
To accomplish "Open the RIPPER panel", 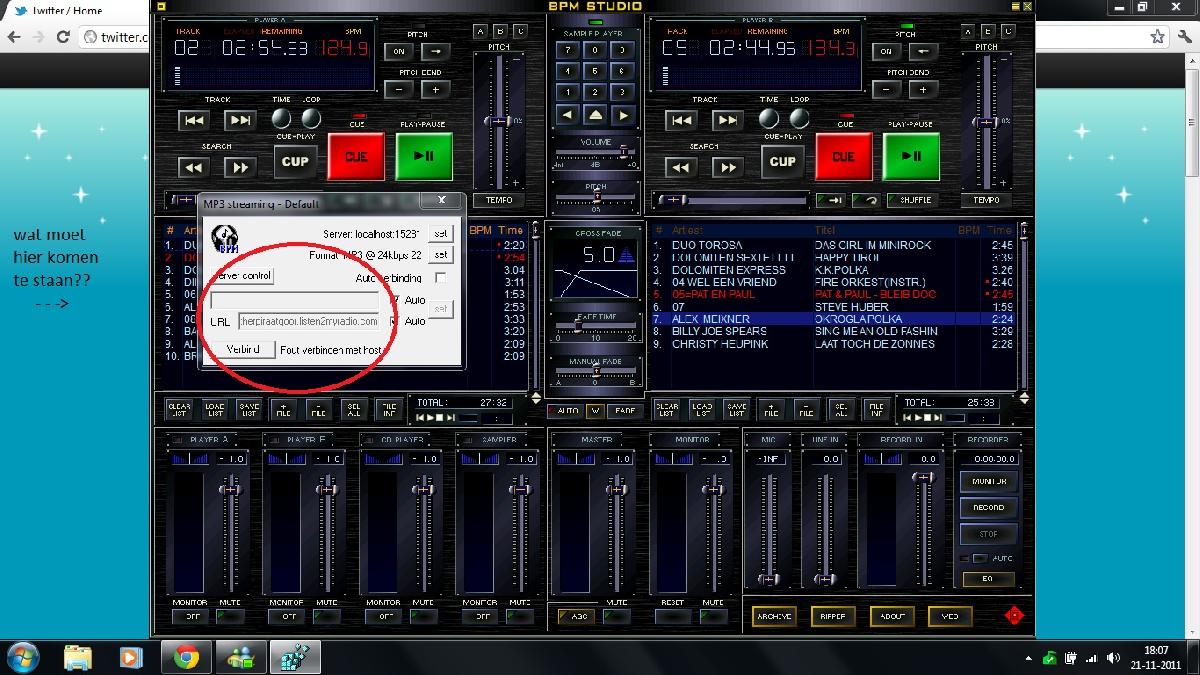I will point(833,617).
